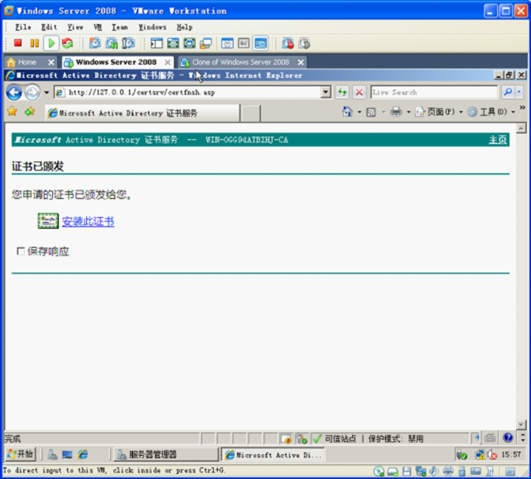
Task: Click the IE print icon
Action: pos(396,111)
